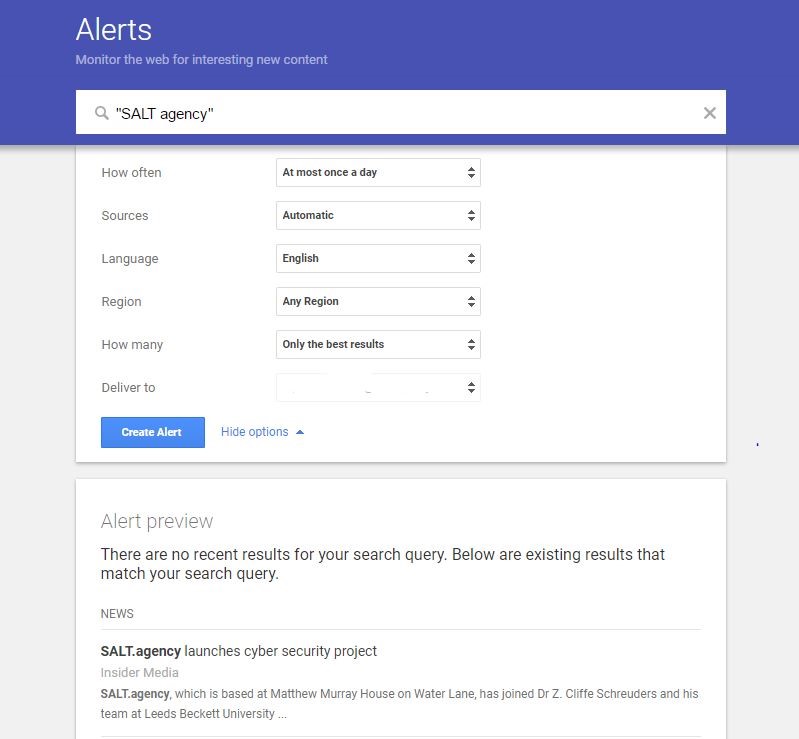Click the magnifier search icon
This screenshot has height=739, width=799.
pyautogui.click(x=101, y=113)
